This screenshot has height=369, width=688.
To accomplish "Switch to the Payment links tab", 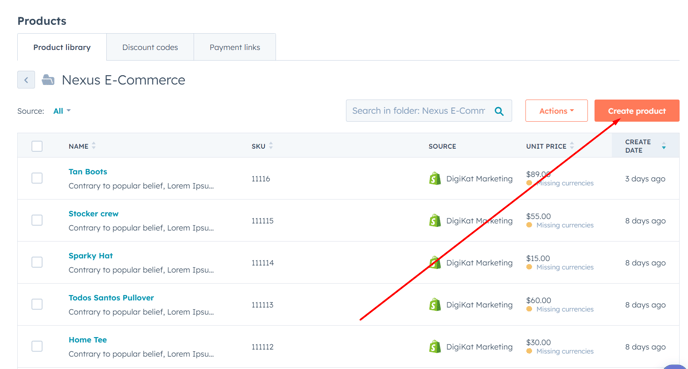I will click(235, 47).
